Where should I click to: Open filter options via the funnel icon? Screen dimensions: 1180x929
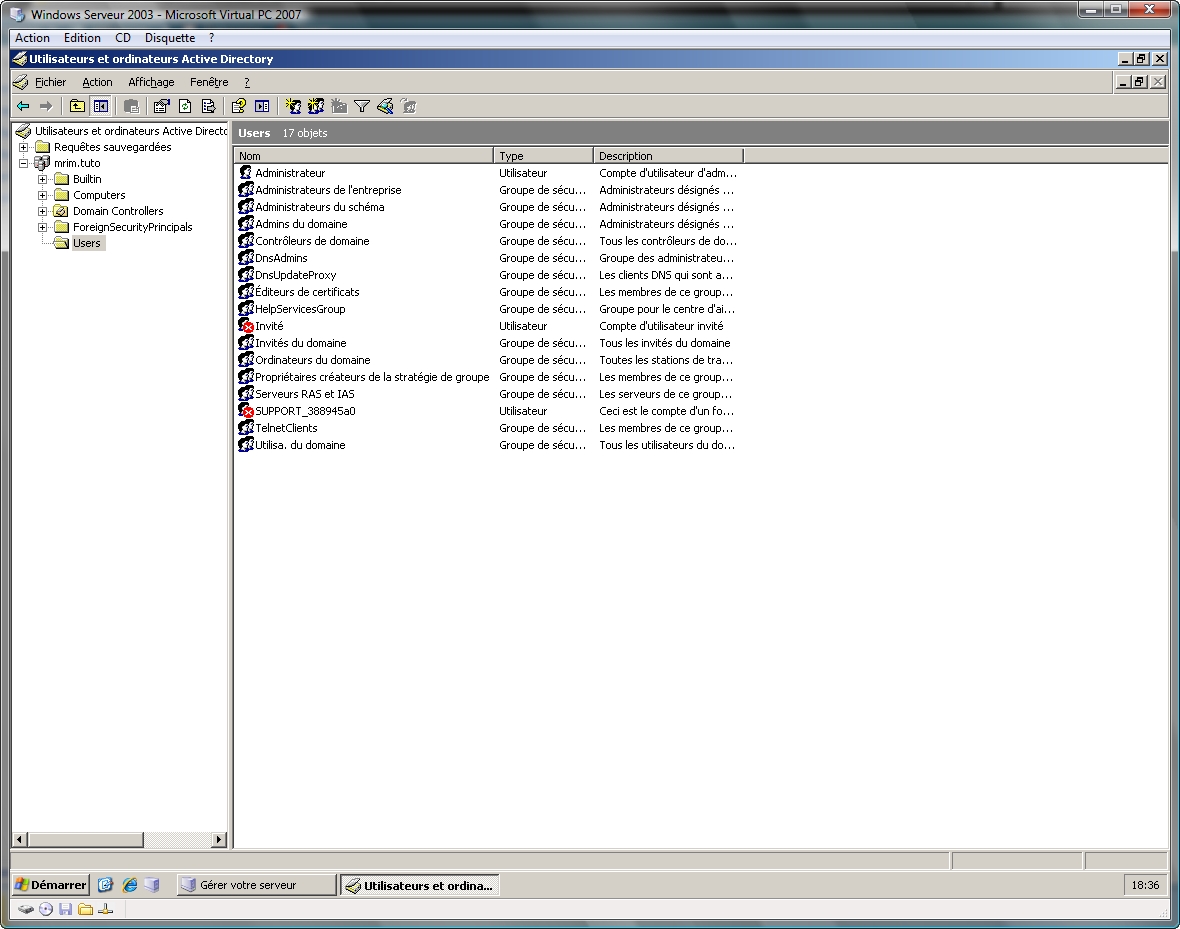pos(362,106)
